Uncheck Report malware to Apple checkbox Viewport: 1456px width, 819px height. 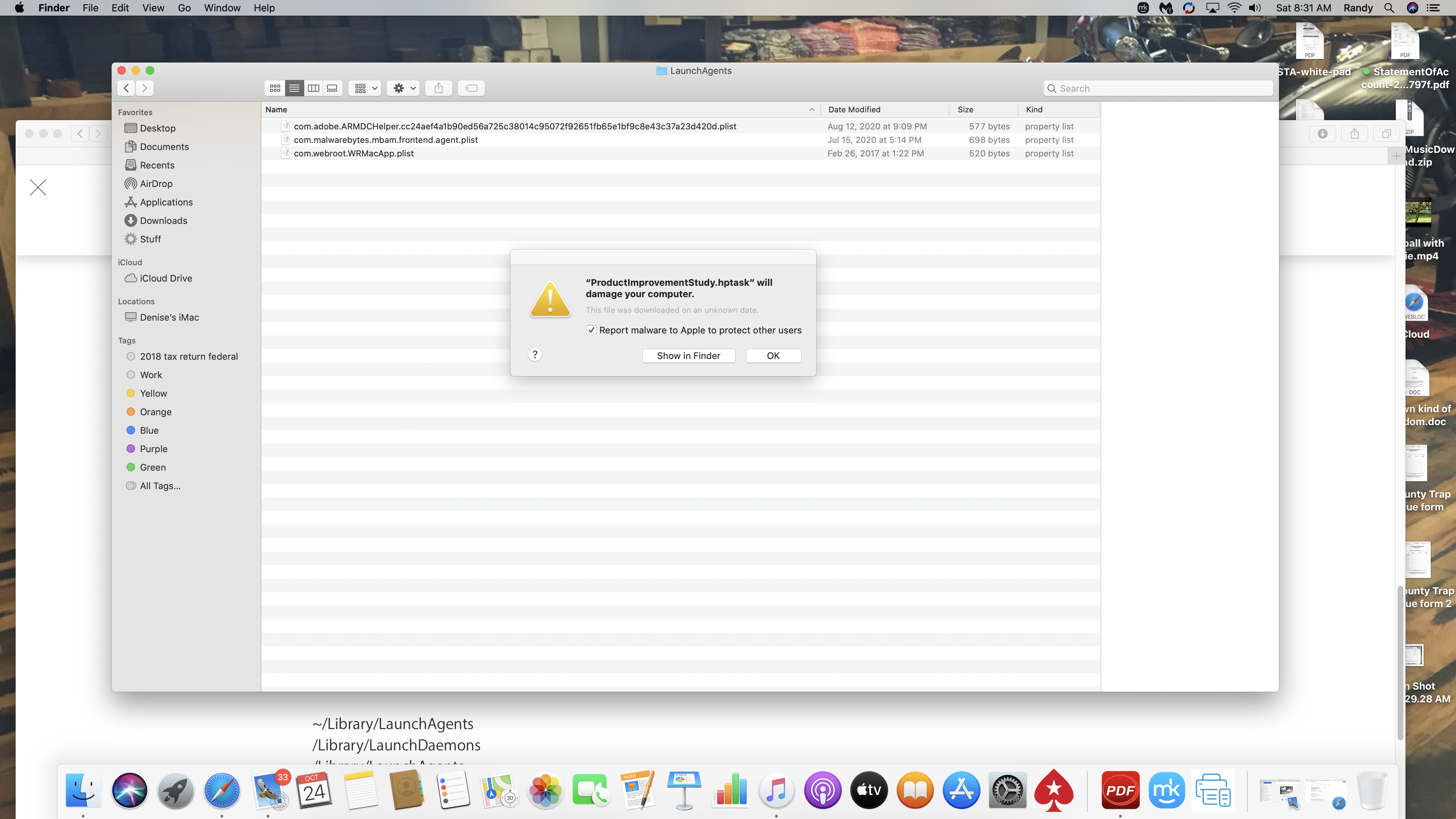(x=591, y=330)
